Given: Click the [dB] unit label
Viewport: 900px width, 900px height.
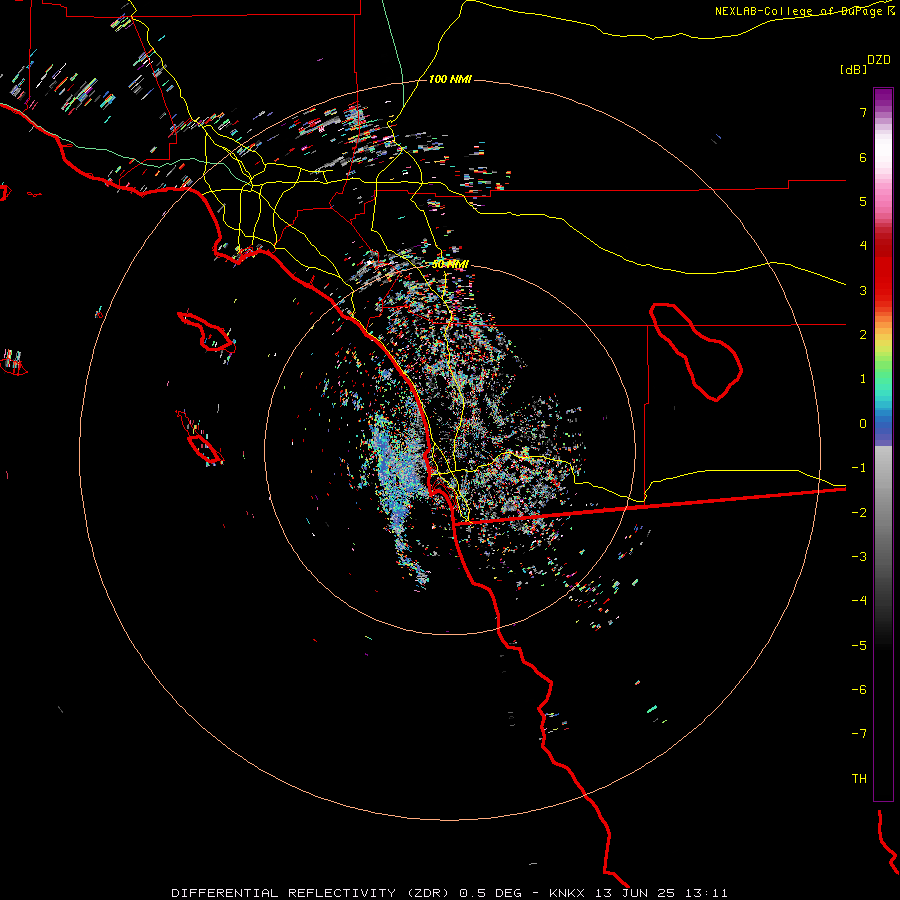Looking at the screenshot, I should [853, 69].
